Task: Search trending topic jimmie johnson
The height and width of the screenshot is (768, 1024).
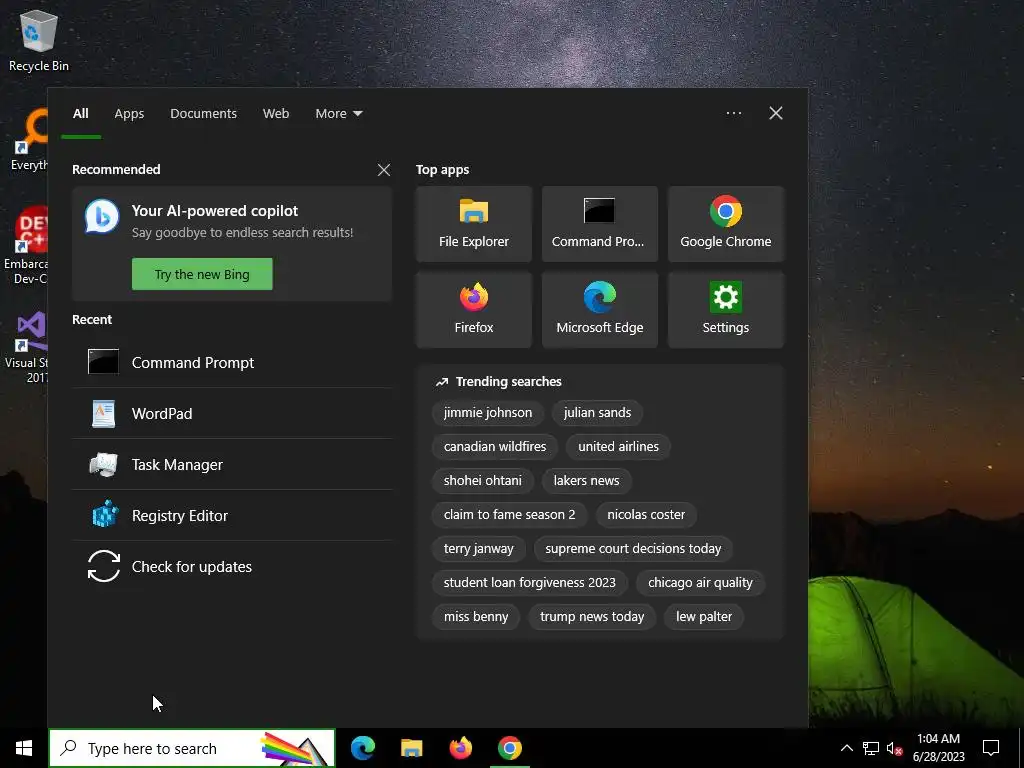Action: [x=488, y=413]
